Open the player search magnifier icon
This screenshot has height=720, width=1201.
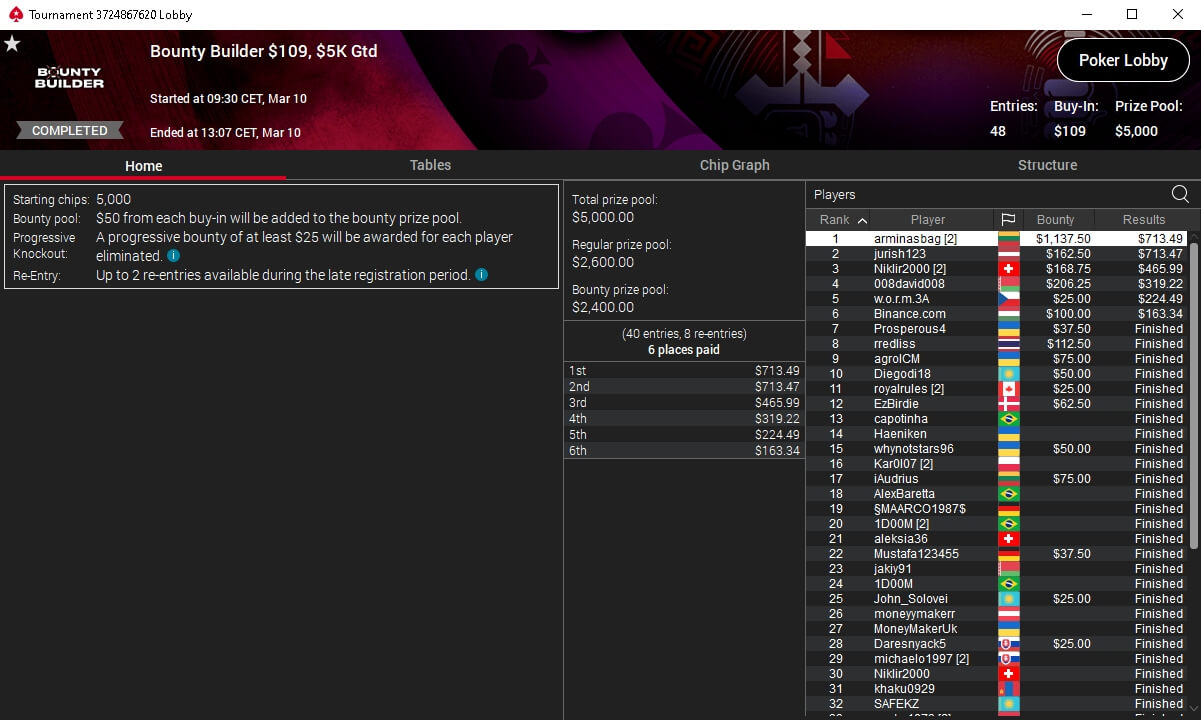(1180, 194)
